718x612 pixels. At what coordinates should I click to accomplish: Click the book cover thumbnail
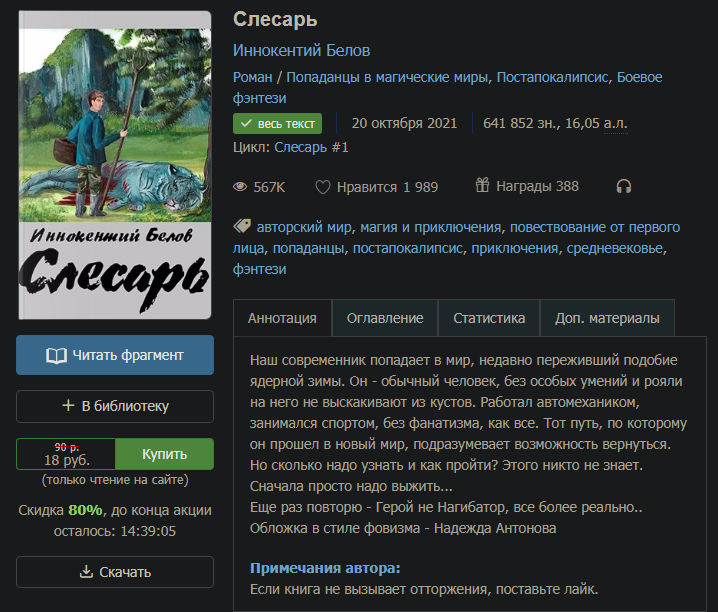pyautogui.click(x=115, y=165)
